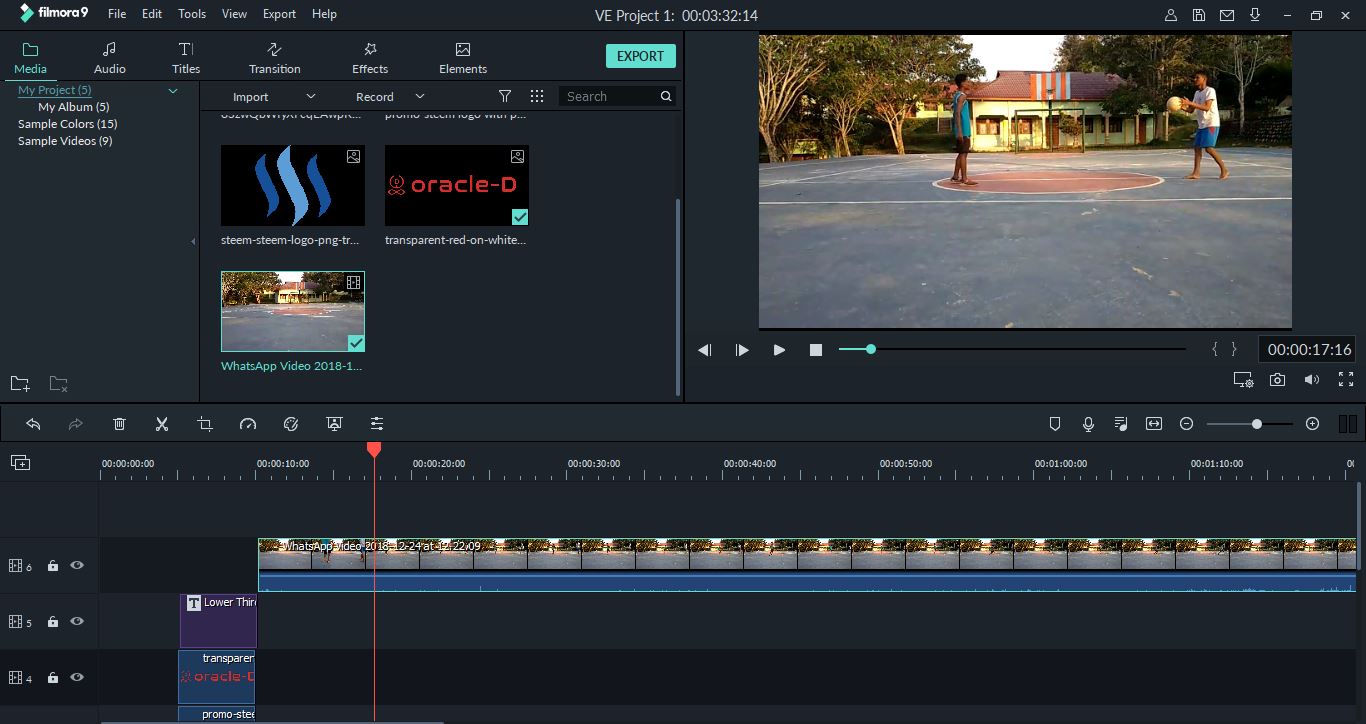Collapse the My Project folder chevron
The width and height of the screenshot is (1366, 724).
173,91
